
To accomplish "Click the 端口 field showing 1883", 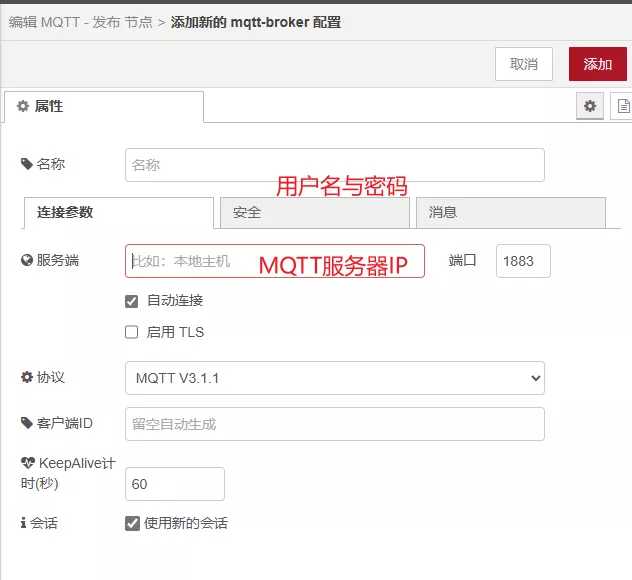I will (522, 261).
